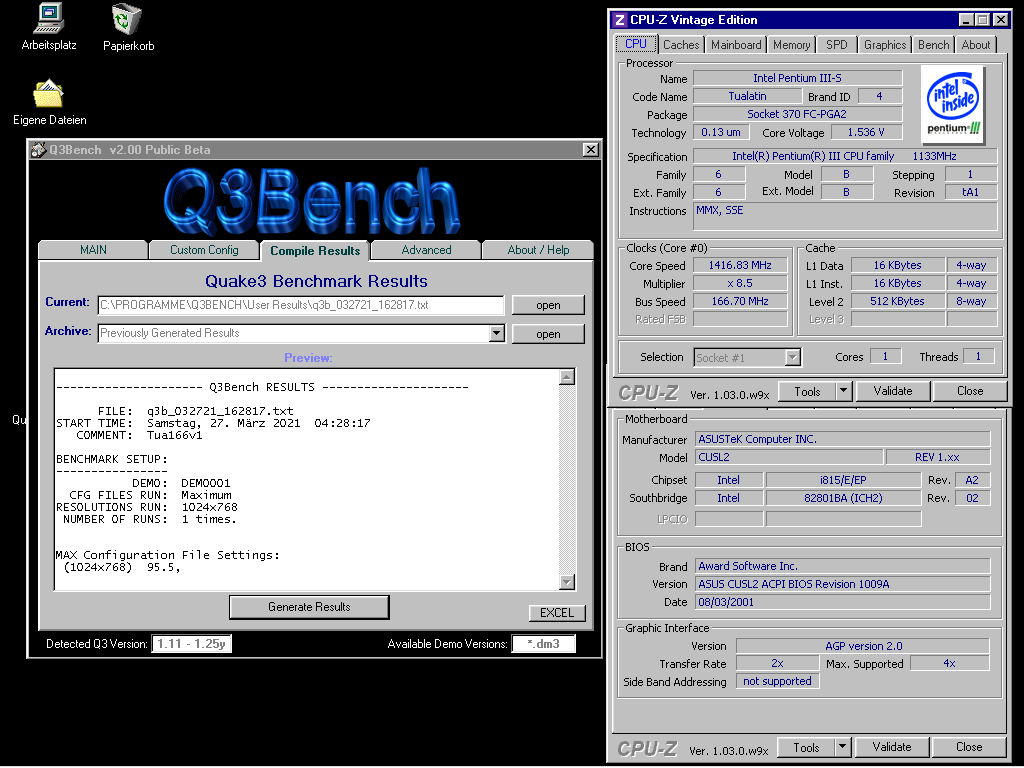Select the Compile Results tab
1024x768 pixels.
315,251
